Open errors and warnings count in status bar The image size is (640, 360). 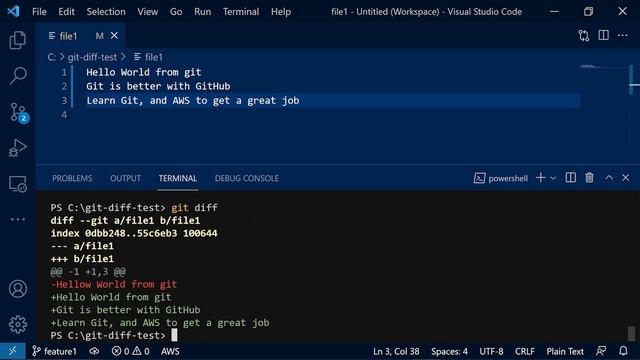(131, 351)
